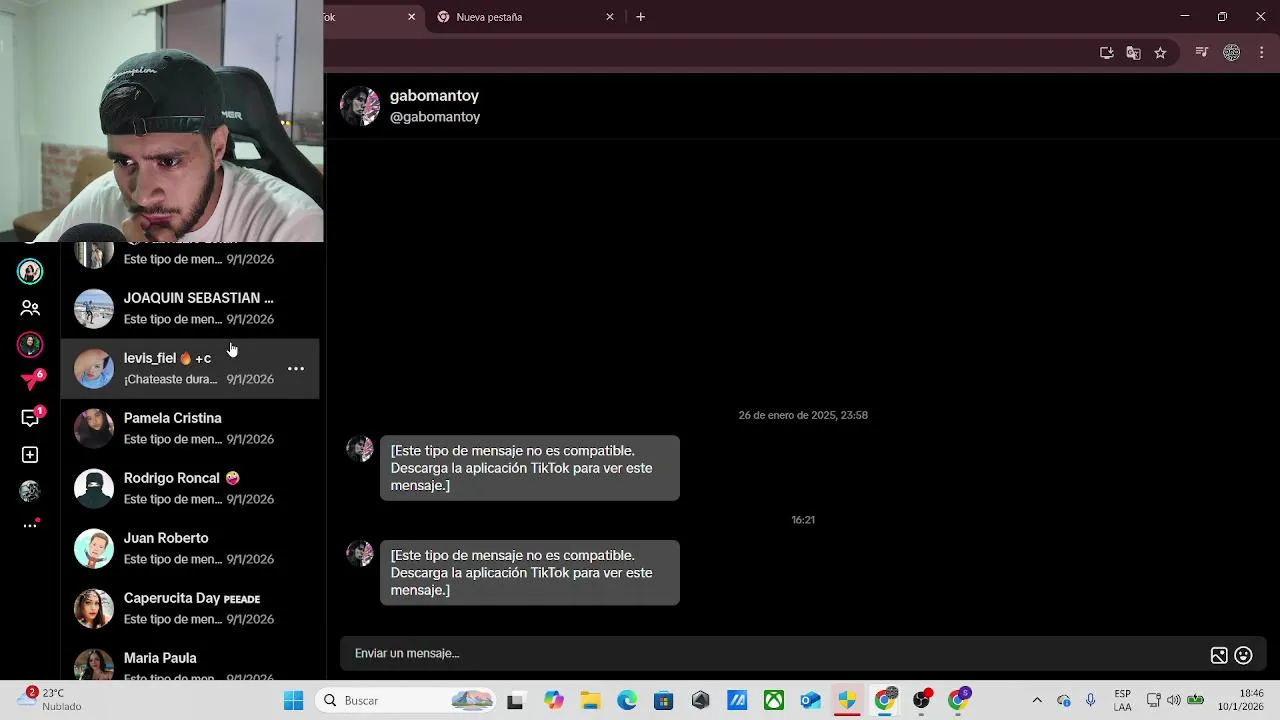Click the Upload plus icon in sidebar
The image size is (1280, 720).
coord(30,455)
